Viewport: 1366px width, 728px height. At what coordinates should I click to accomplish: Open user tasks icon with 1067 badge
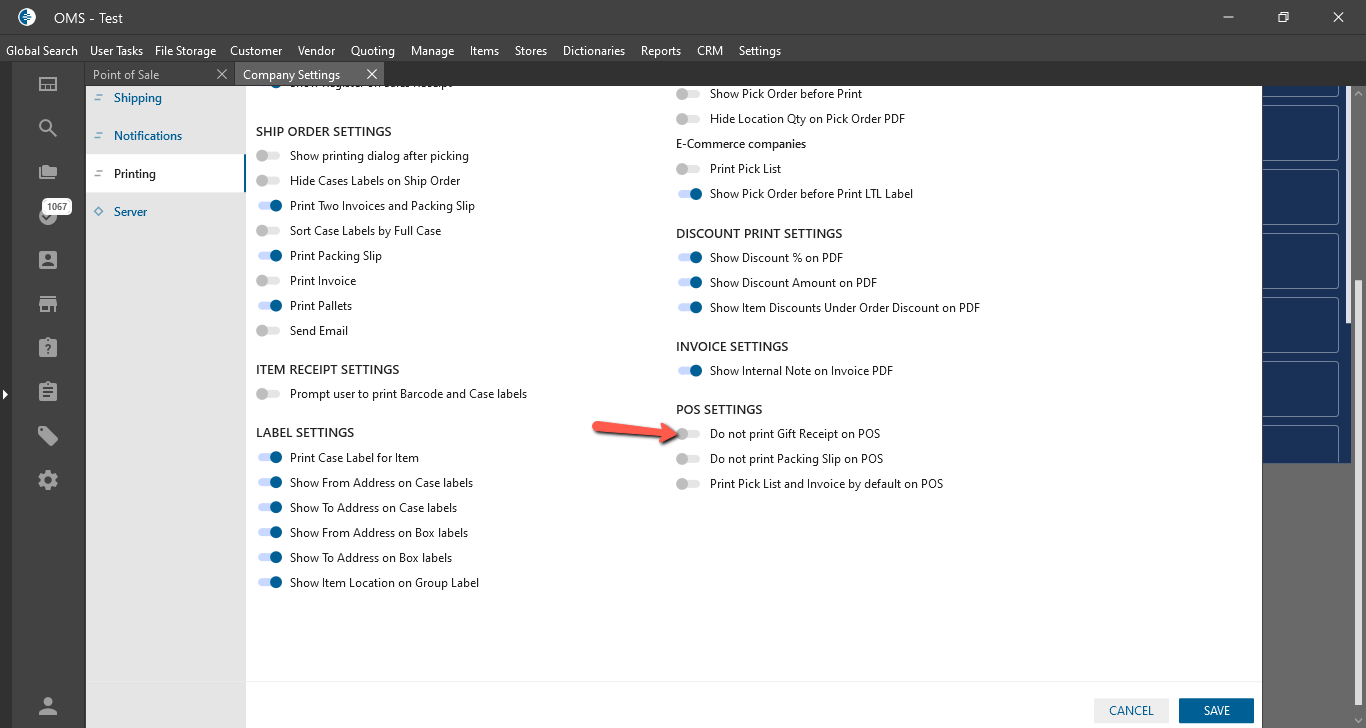(48, 215)
